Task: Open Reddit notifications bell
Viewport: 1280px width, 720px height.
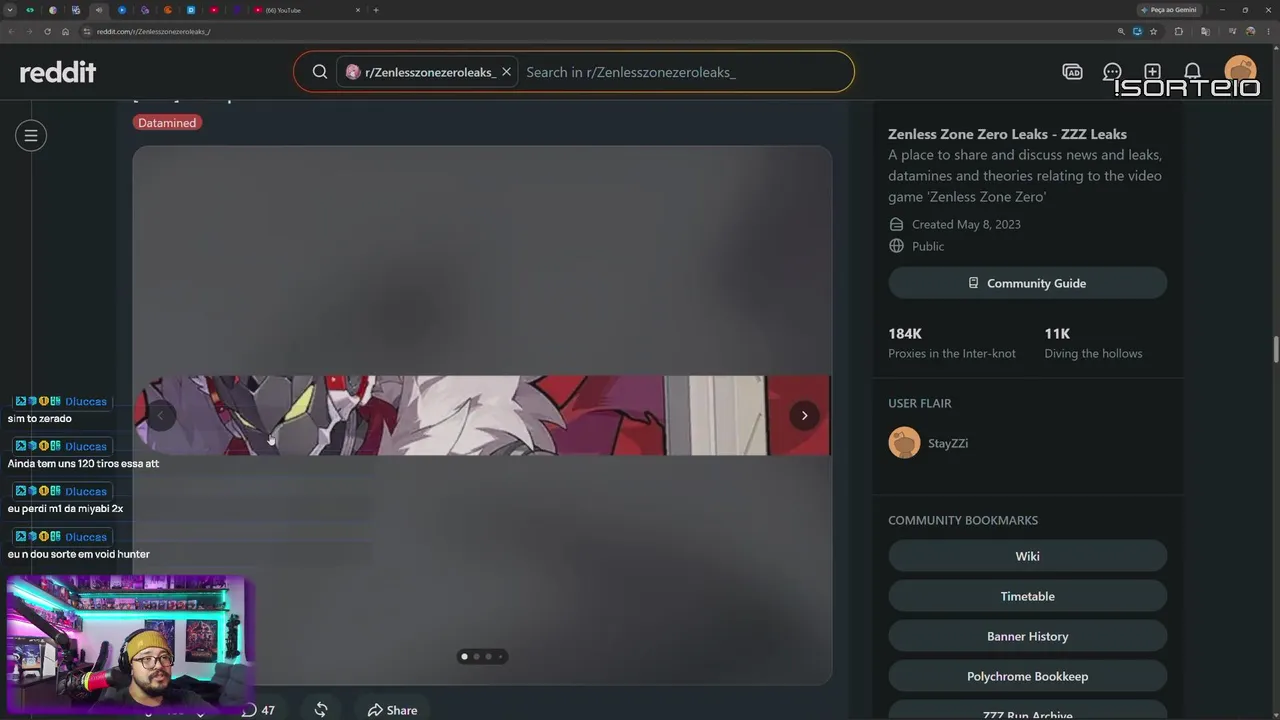Action: click(x=1192, y=72)
